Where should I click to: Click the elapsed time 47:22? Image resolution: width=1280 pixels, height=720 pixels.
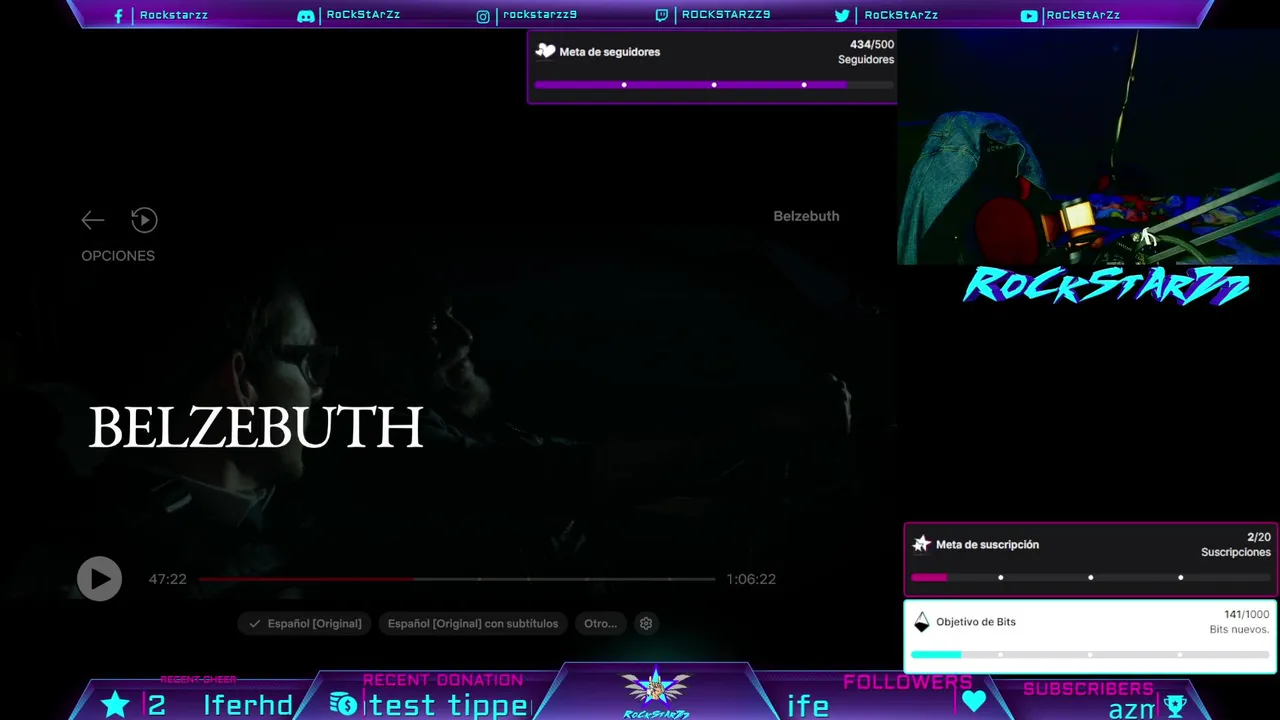click(168, 579)
